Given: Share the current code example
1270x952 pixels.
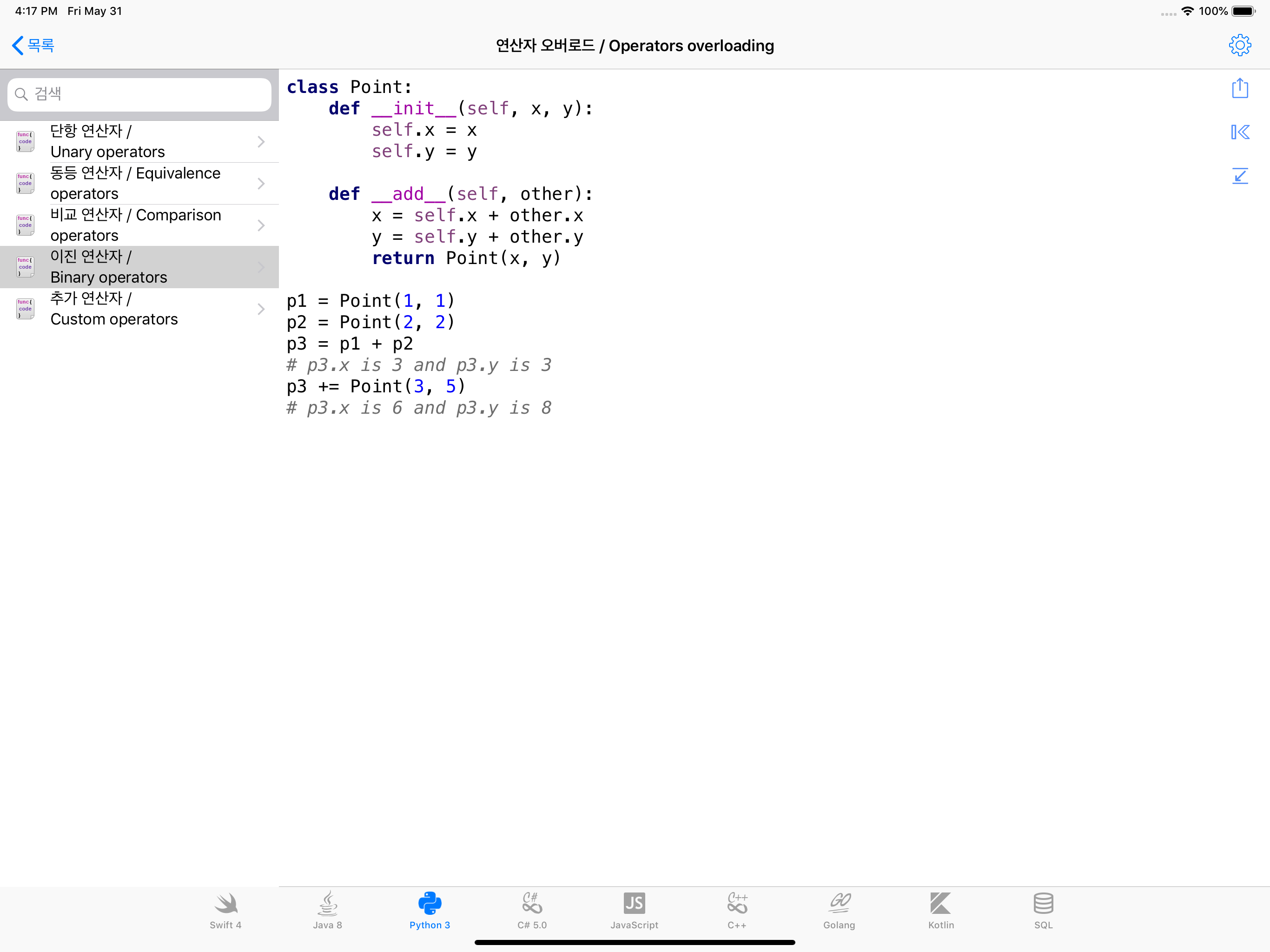Looking at the screenshot, I should pos(1240,88).
